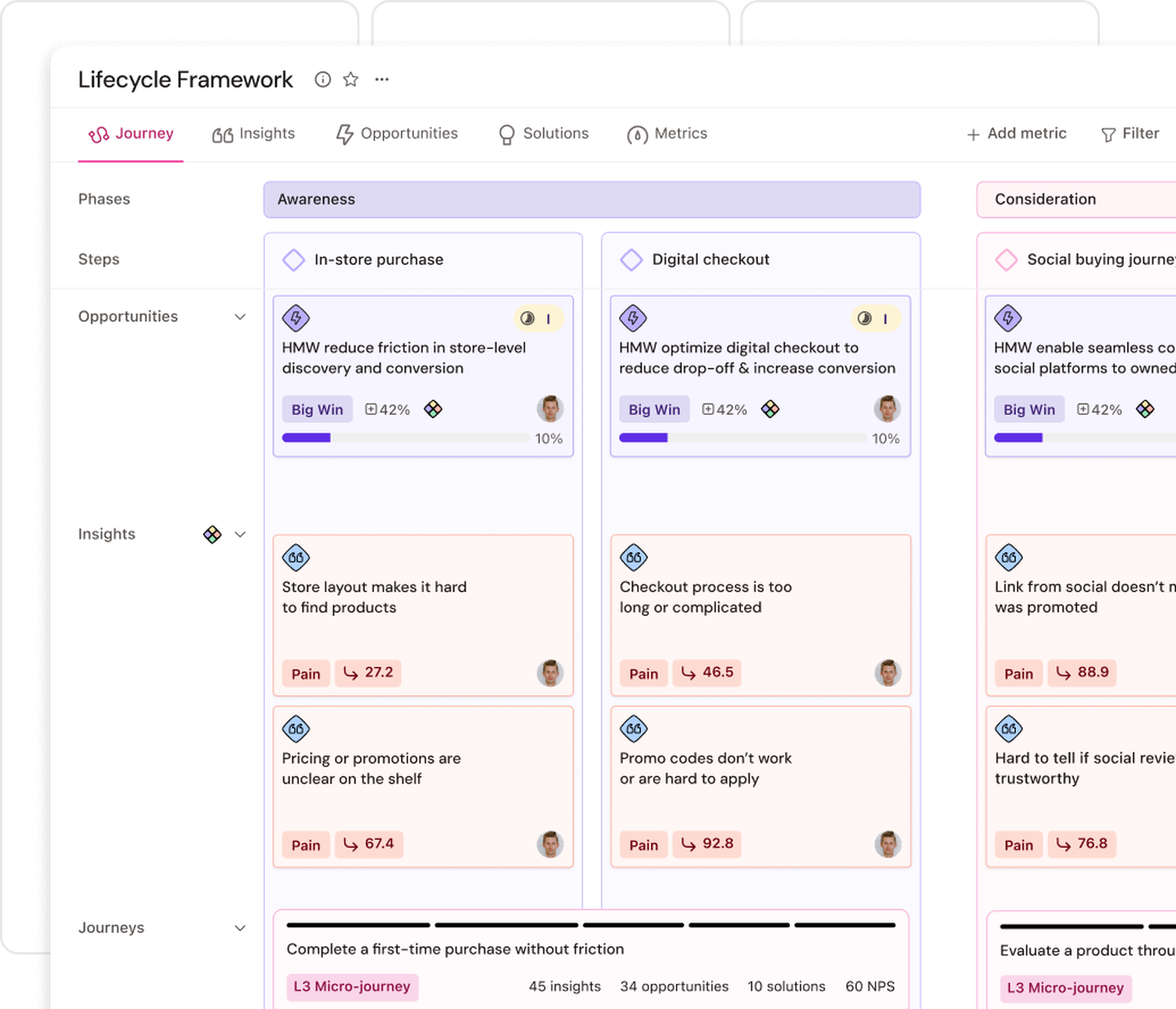Open the Filter options

pyautogui.click(x=1130, y=134)
